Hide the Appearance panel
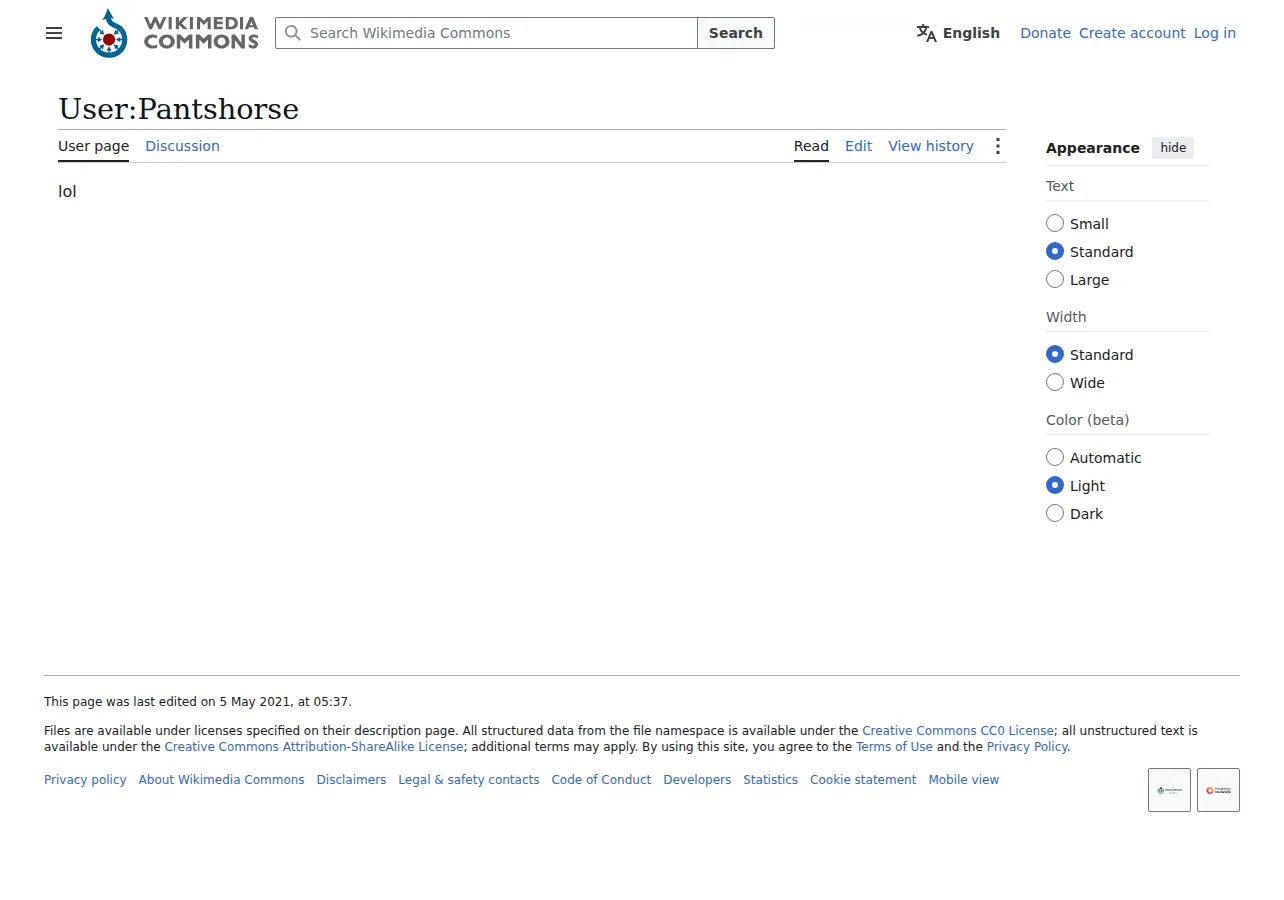The width and height of the screenshot is (1284, 900). click(1173, 148)
